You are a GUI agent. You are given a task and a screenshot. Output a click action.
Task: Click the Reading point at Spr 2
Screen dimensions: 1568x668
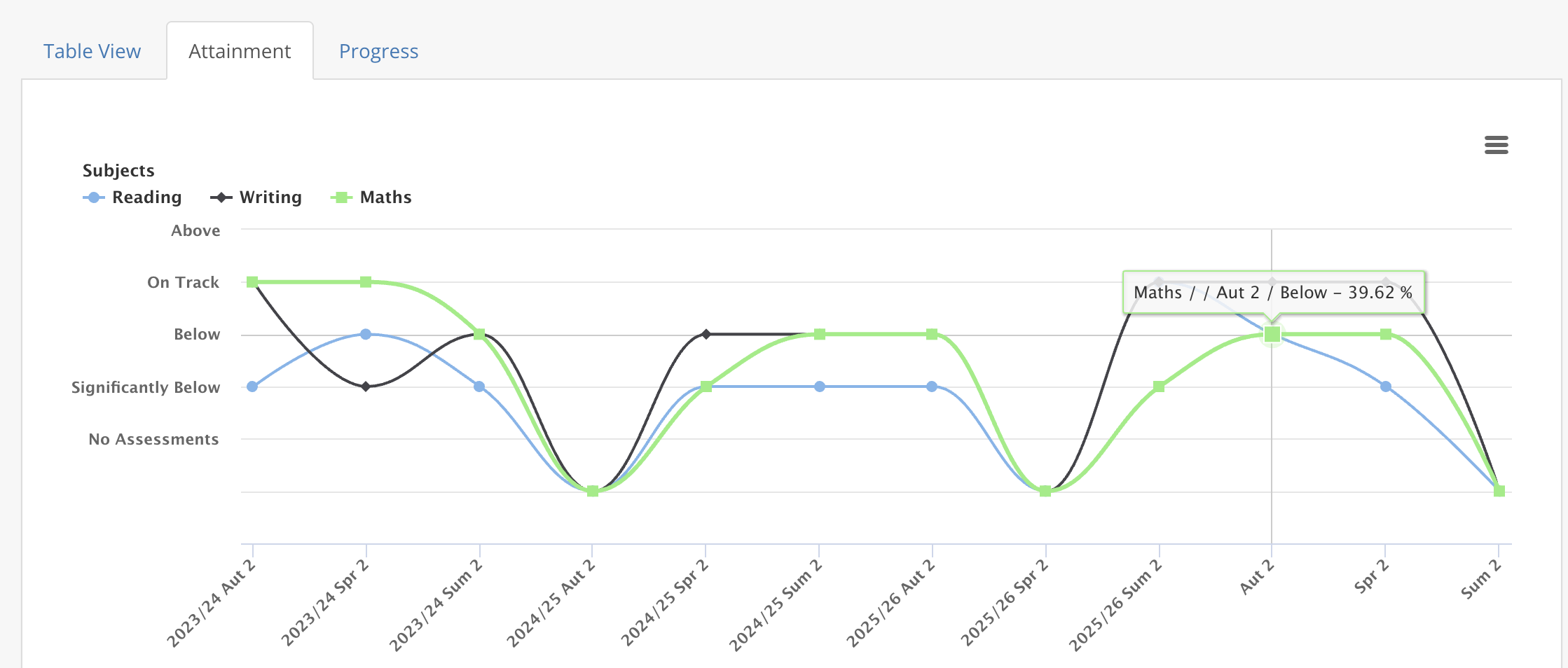(1386, 387)
